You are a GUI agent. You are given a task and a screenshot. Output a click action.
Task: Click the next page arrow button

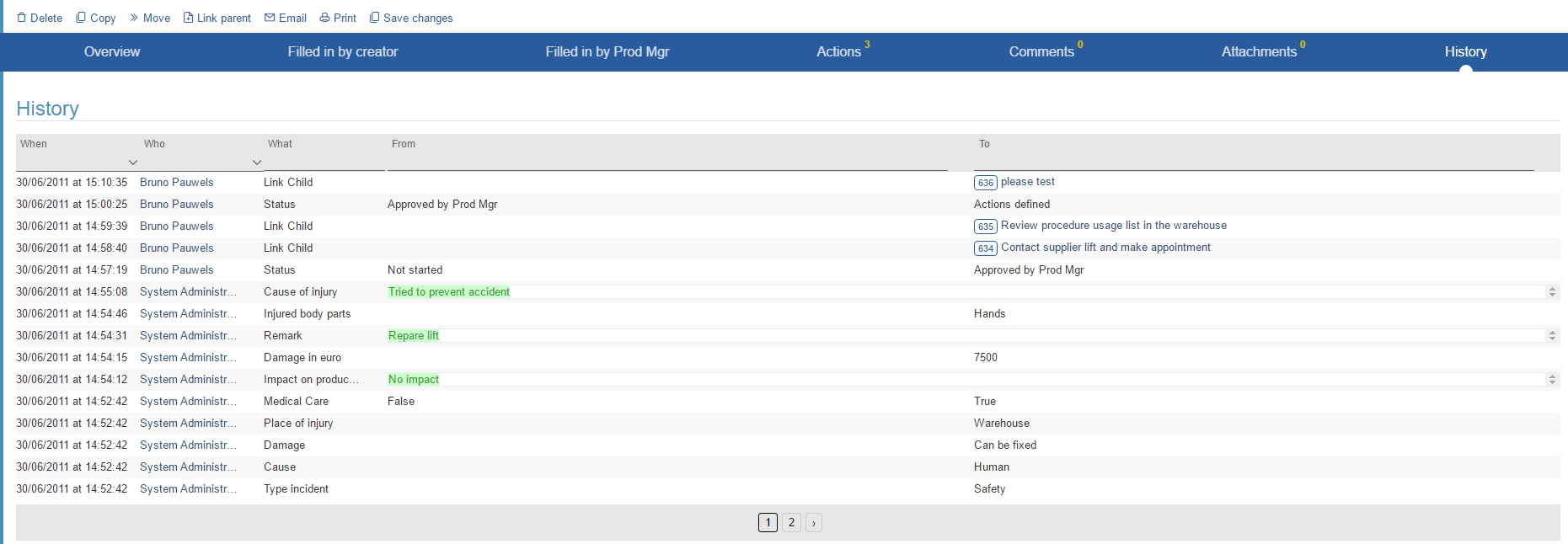pyautogui.click(x=814, y=523)
